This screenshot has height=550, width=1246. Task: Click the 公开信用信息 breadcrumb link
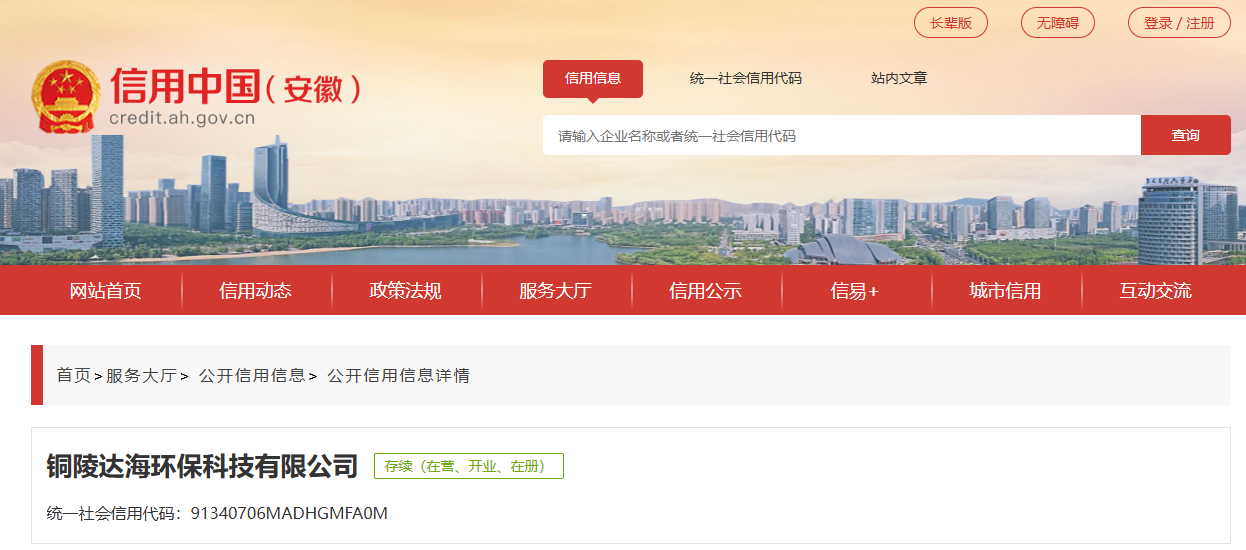point(252,376)
